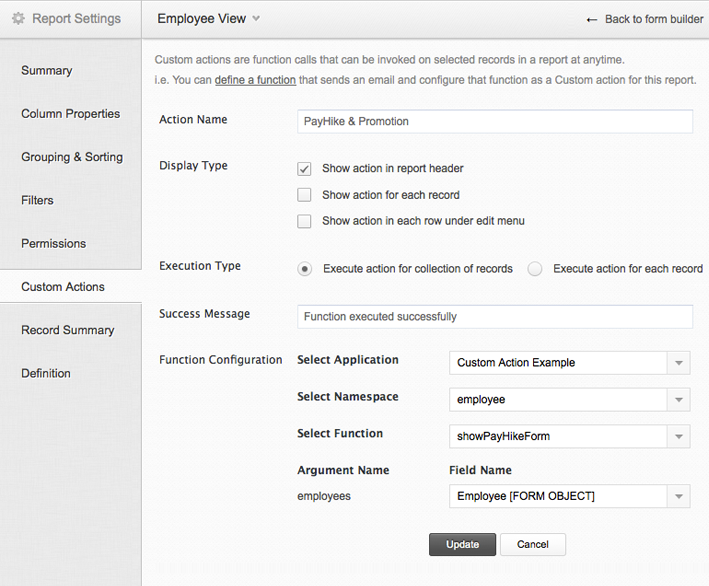Follow the 'define a function' link
The height and width of the screenshot is (586, 709).
pyautogui.click(x=255, y=80)
